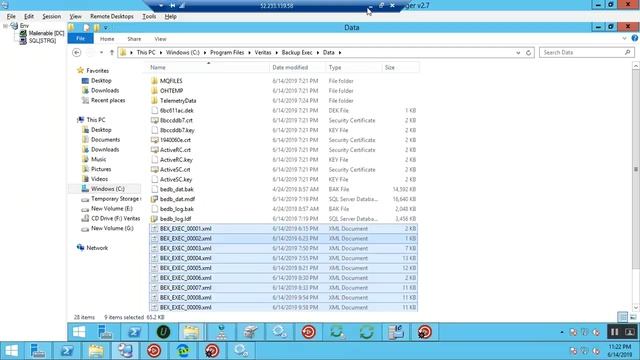
Task: Launch PowerShell on inner remote taskbar
Action: click(134, 332)
